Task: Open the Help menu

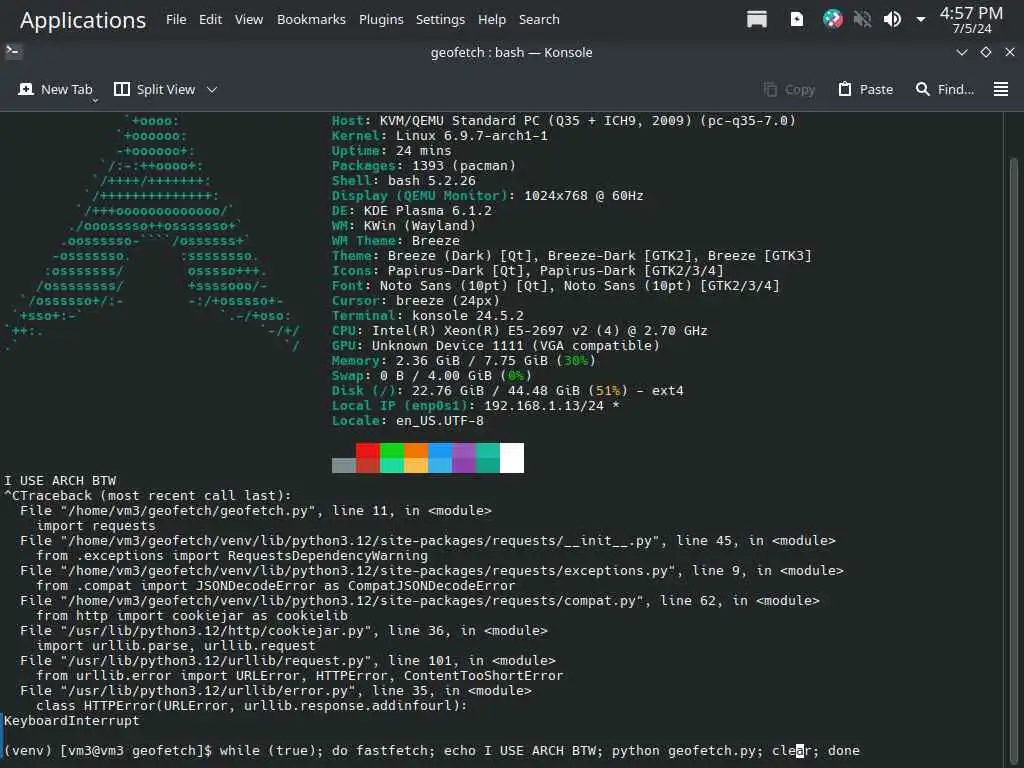Action: (492, 20)
